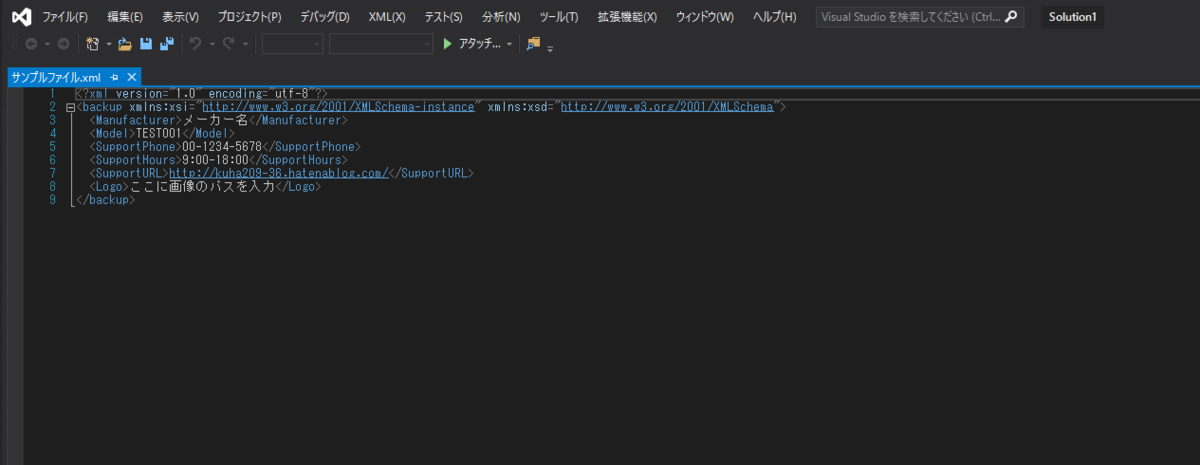
Task: Click the Save All icon
Action: (x=167, y=44)
